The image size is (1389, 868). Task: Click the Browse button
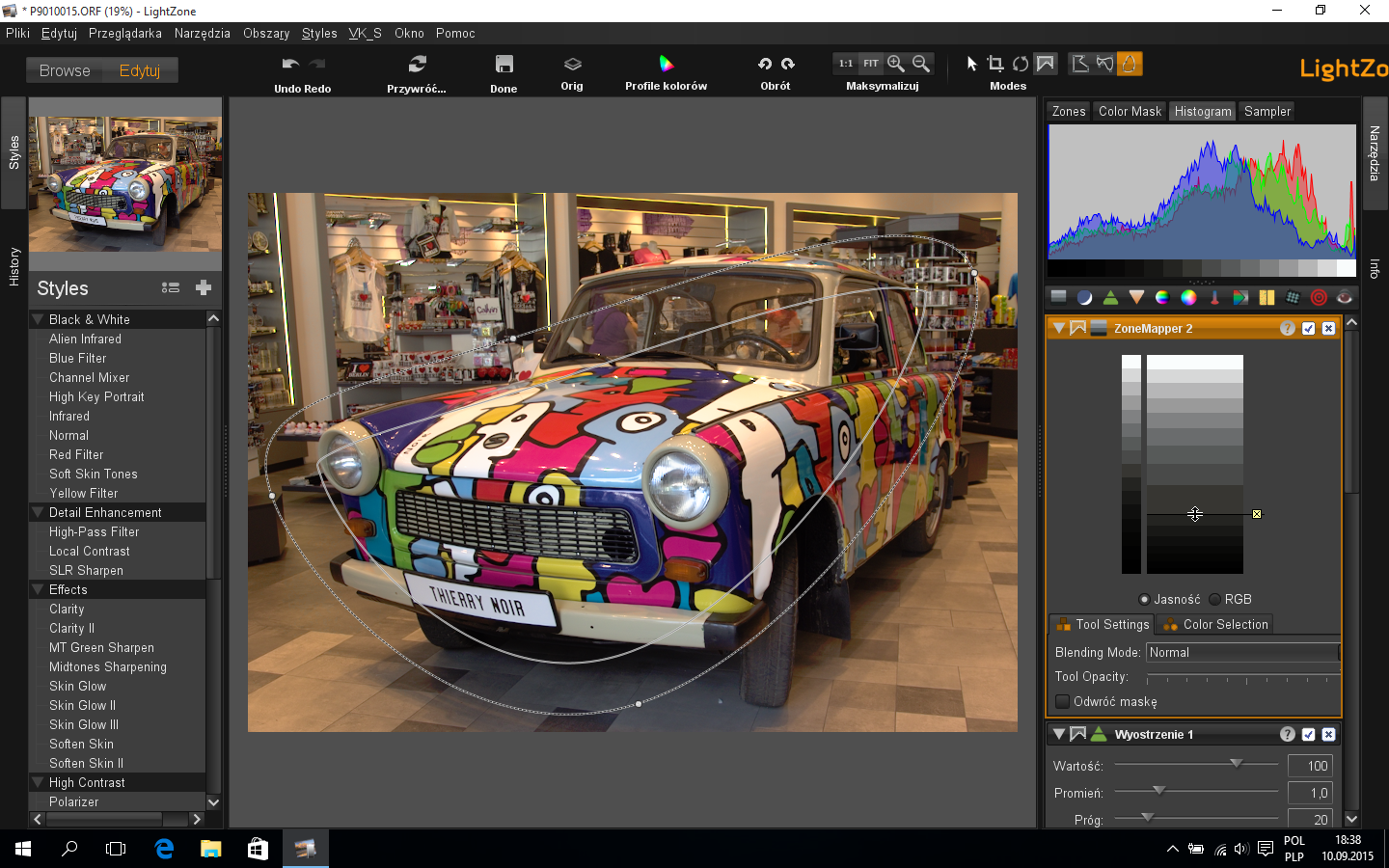(x=65, y=70)
